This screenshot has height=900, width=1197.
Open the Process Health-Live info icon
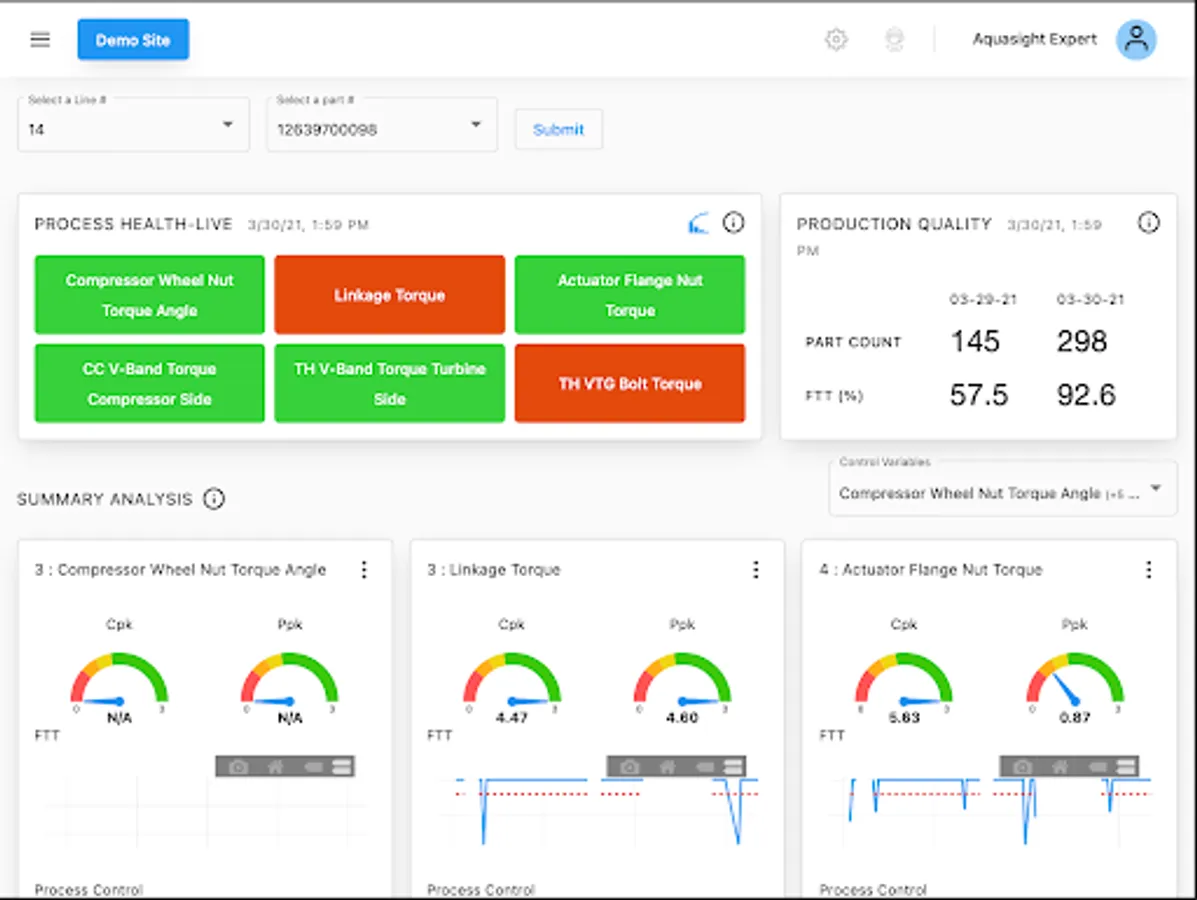733,222
